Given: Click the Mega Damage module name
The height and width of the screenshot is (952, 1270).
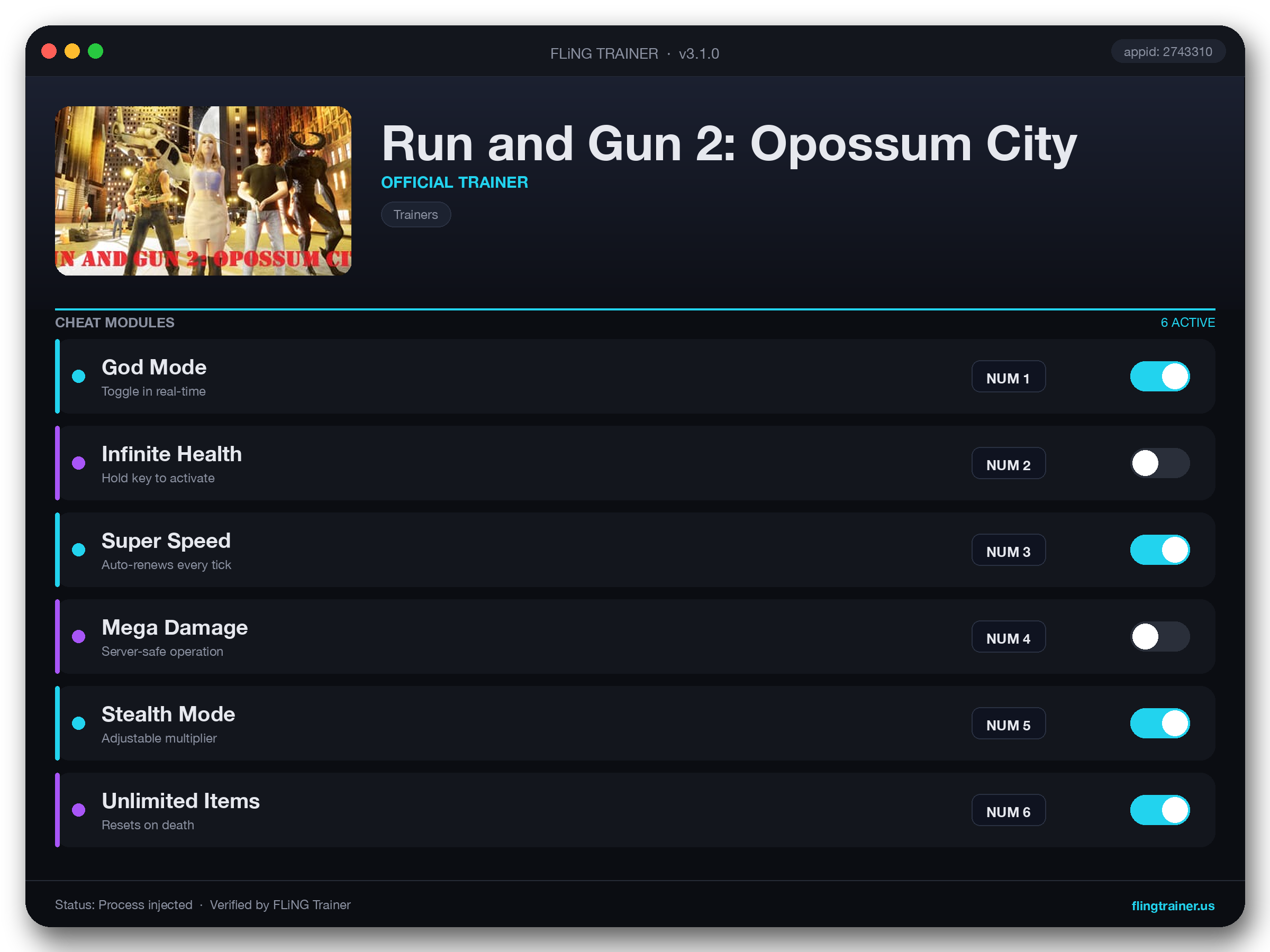Looking at the screenshot, I should 175,627.
